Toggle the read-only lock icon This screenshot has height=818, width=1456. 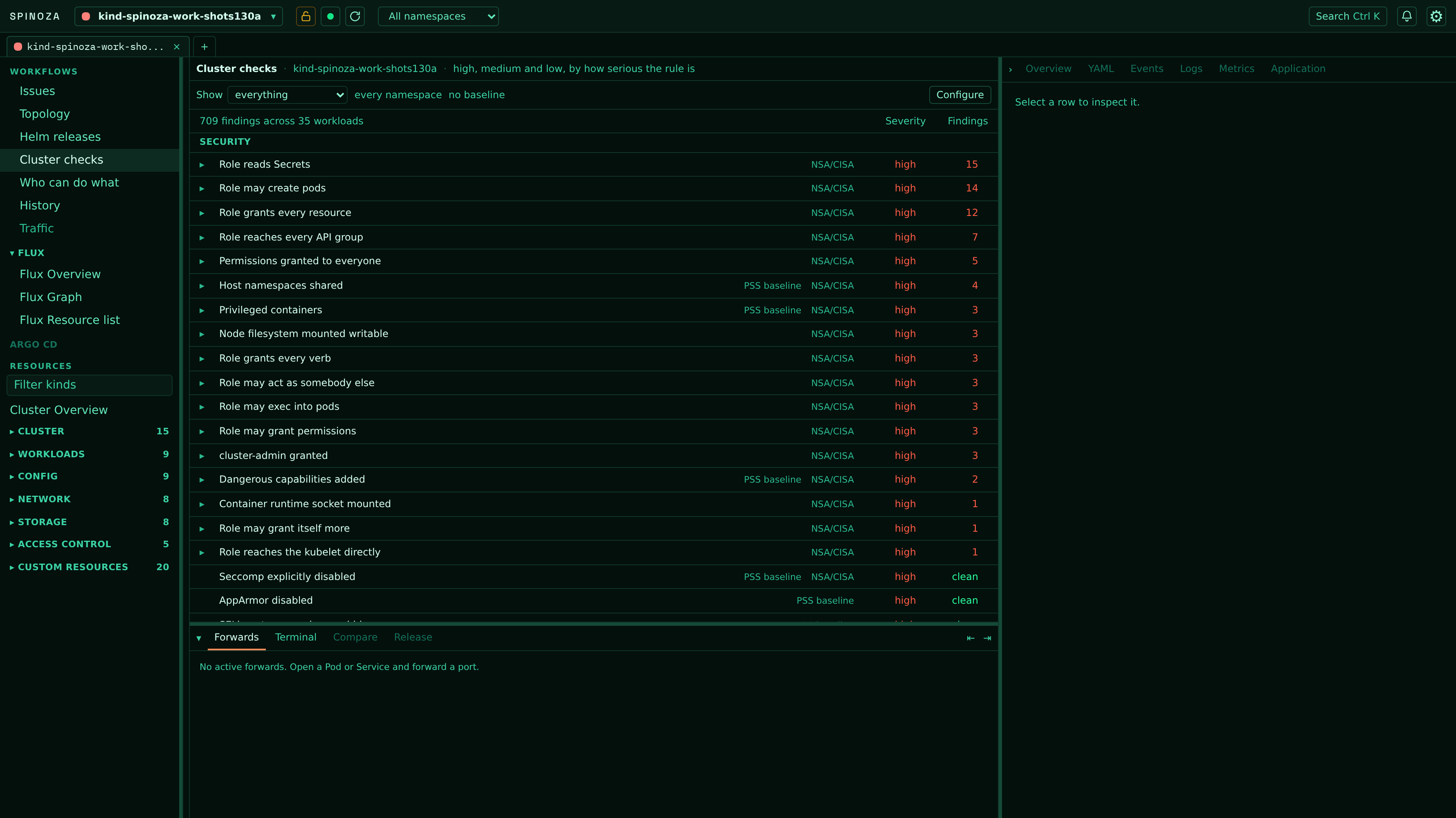(305, 16)
